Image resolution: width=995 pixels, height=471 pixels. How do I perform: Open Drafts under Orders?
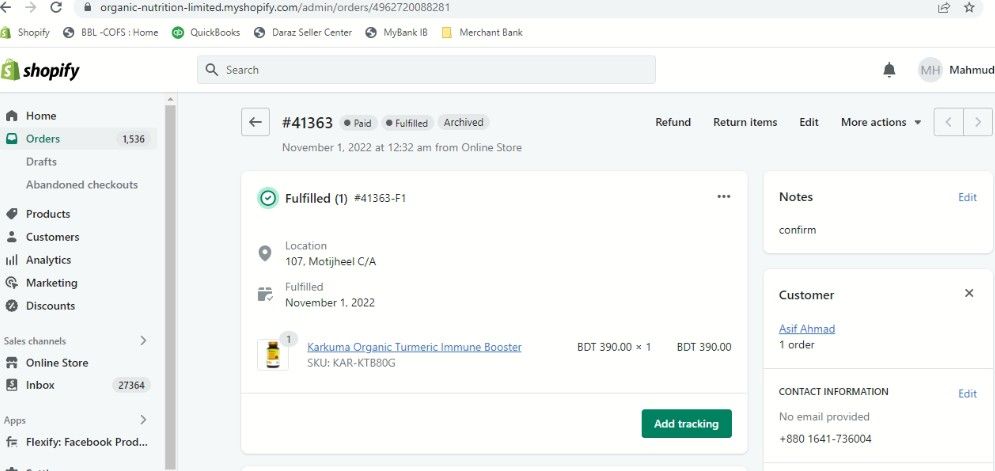pyautogui.click(x=41, y=162)
